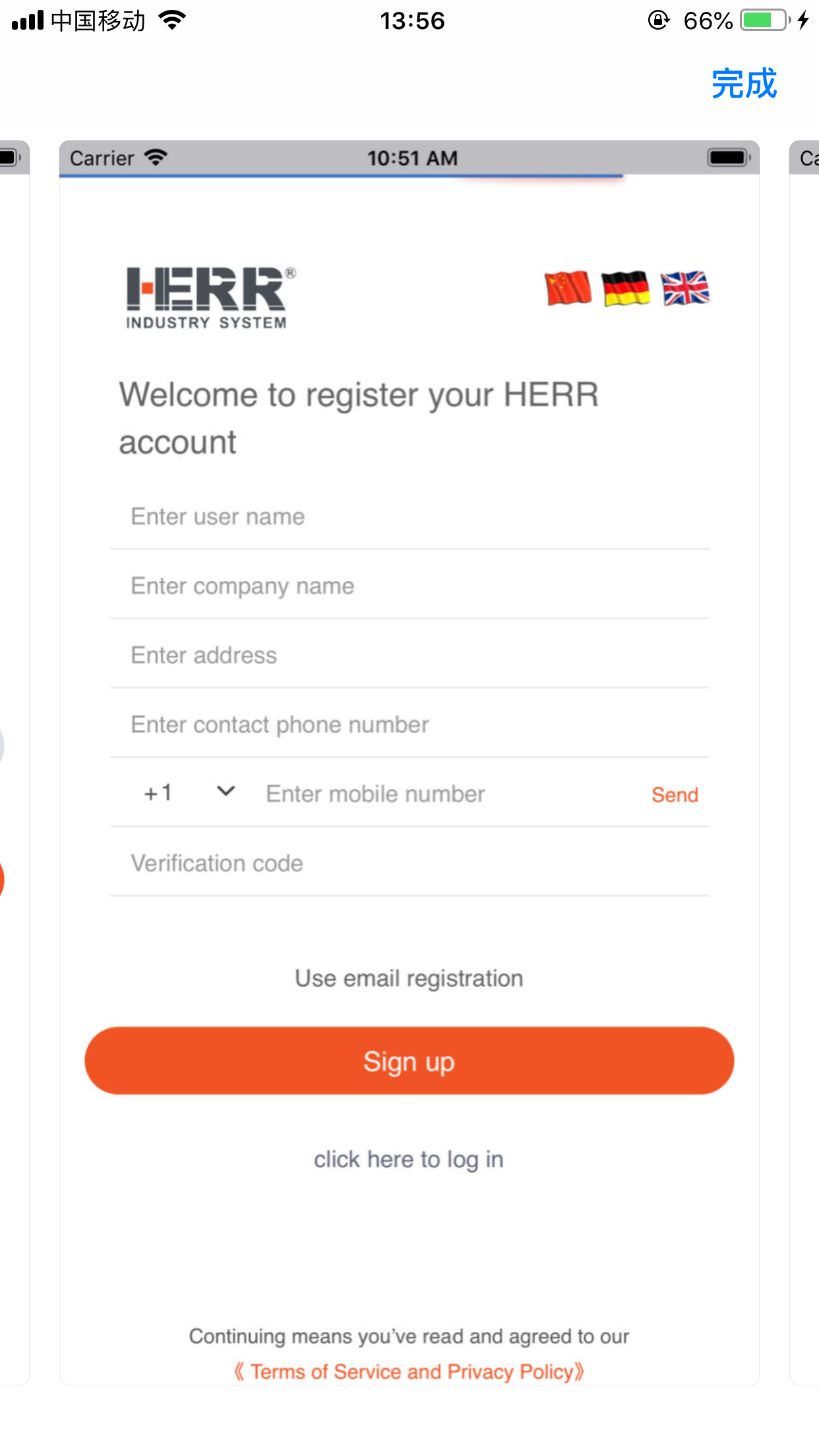Select the Verification code field
This screenshot has height=1456, width=819.
coord(409,863)
